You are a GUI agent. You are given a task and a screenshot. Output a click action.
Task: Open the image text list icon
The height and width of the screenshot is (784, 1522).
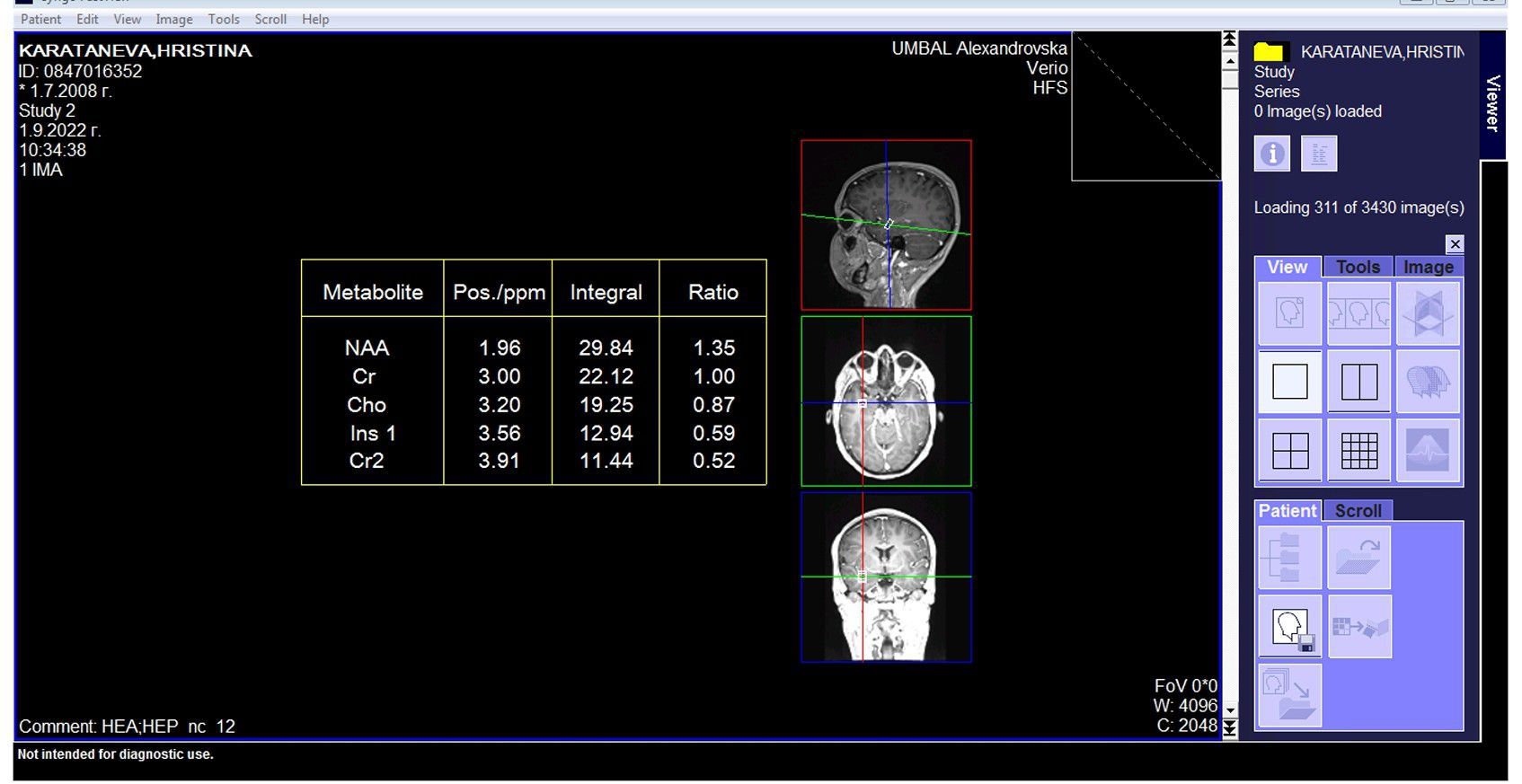pos(1318,154)
